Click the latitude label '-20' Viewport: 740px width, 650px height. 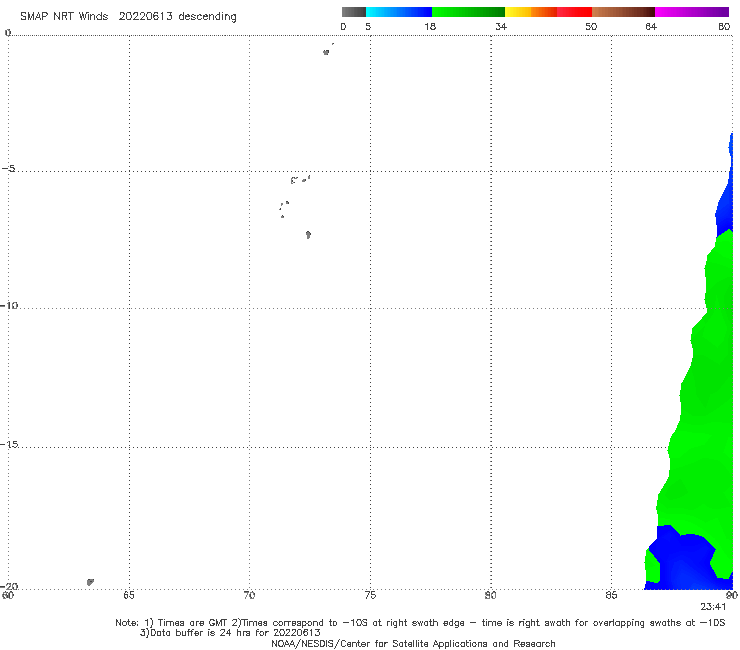click(9, 586)
